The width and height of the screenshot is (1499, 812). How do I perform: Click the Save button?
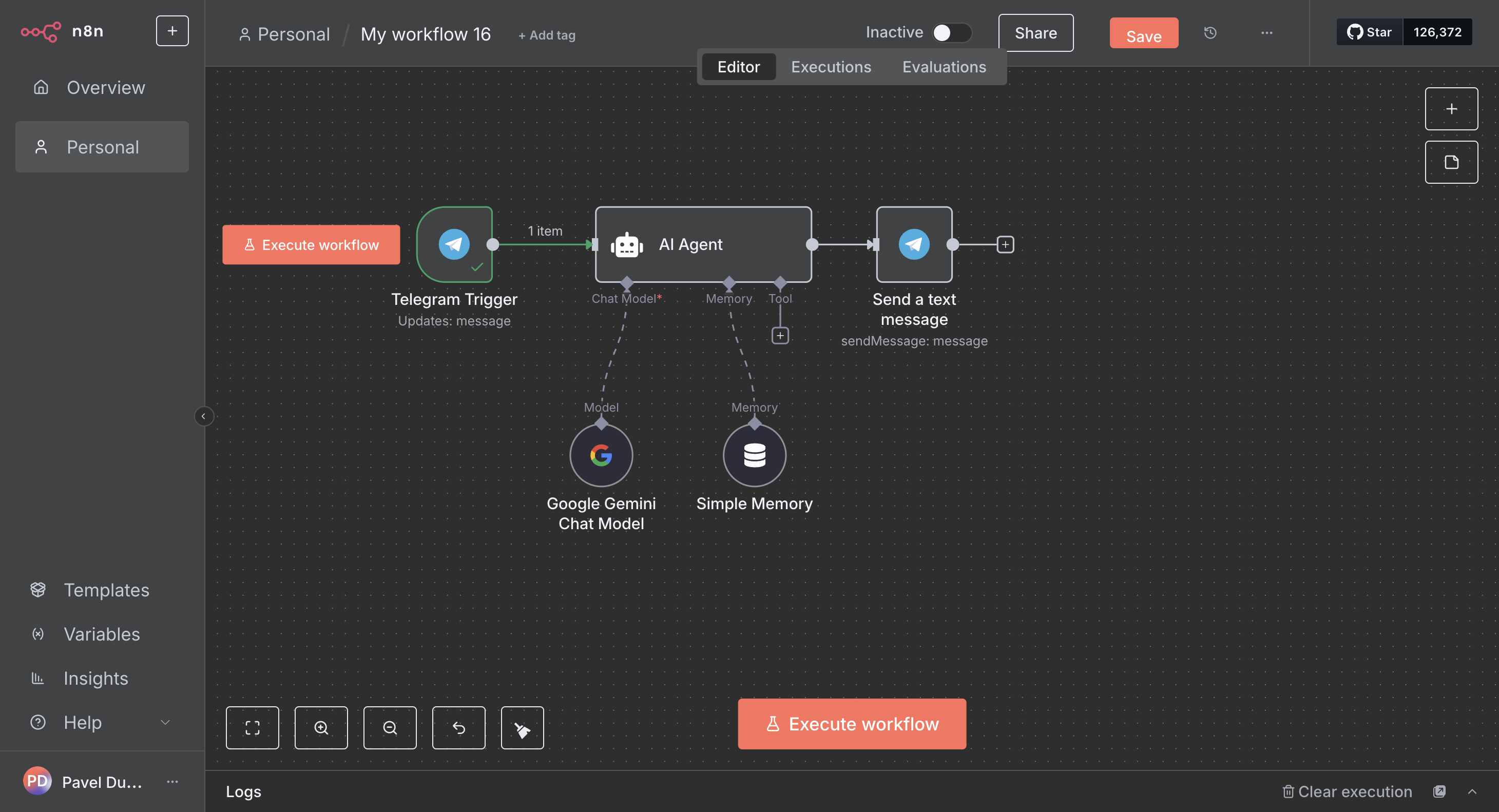tap(1143, 34)
